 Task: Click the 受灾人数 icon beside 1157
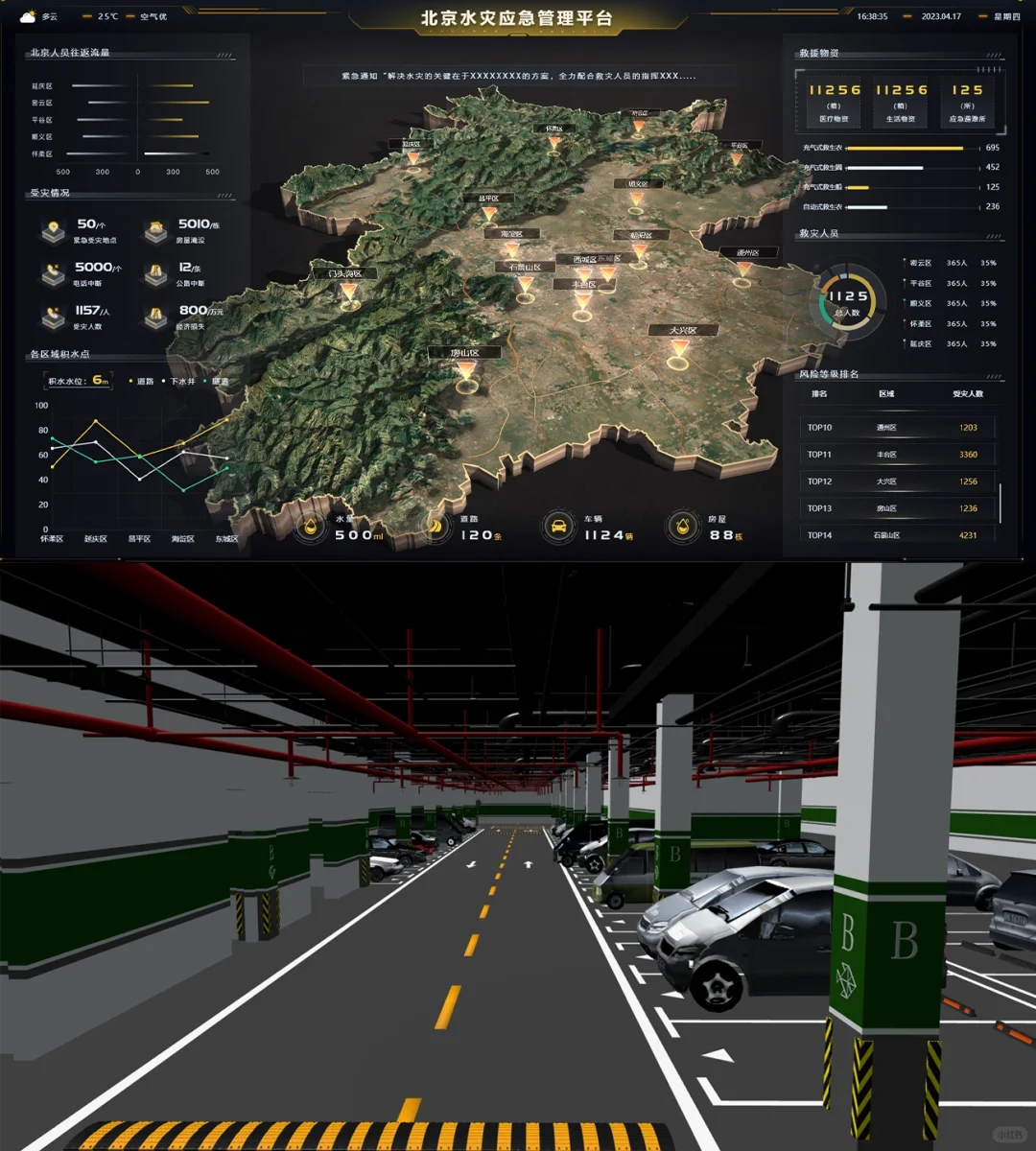pyautogui.click(x=54, y=317)
